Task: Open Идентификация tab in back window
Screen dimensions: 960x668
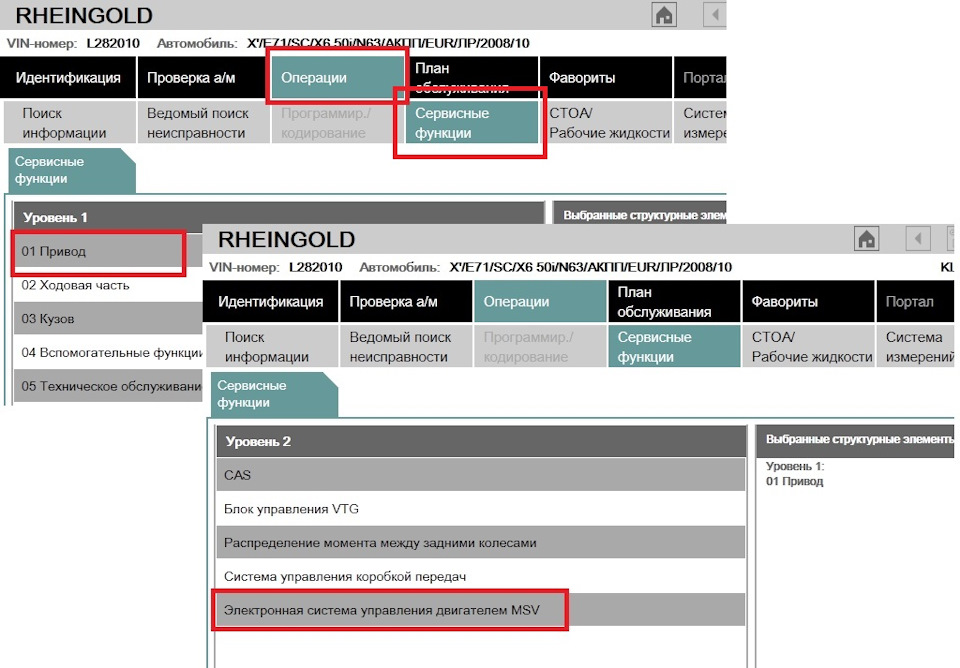Action: (68, 78)
